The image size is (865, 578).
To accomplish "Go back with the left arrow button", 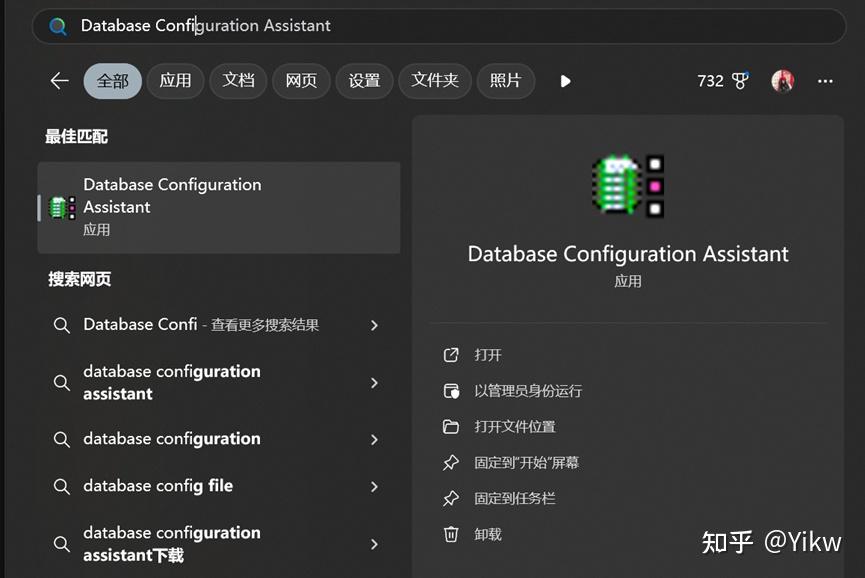I will pyautogui.click(x=59, y=81).
